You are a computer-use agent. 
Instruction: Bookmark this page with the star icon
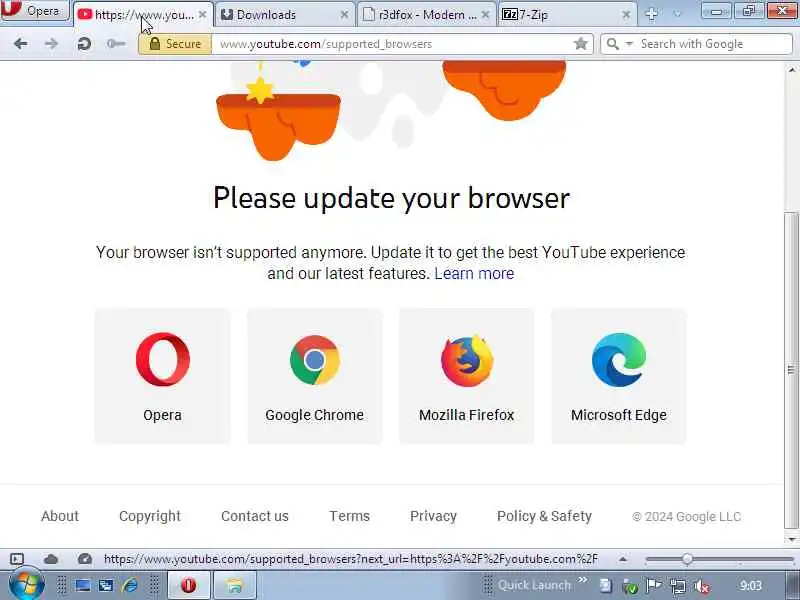(581, 44)
